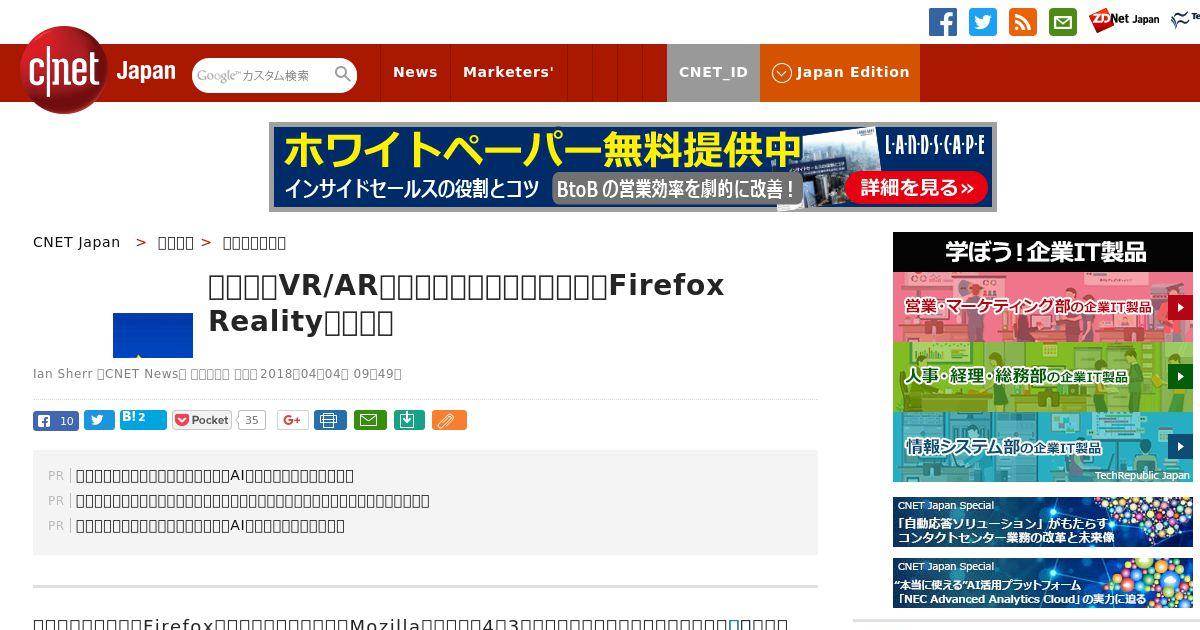Visit ZDNet Japan logo link
The image size is (1200, 630).
click(x=1124, y=19)
